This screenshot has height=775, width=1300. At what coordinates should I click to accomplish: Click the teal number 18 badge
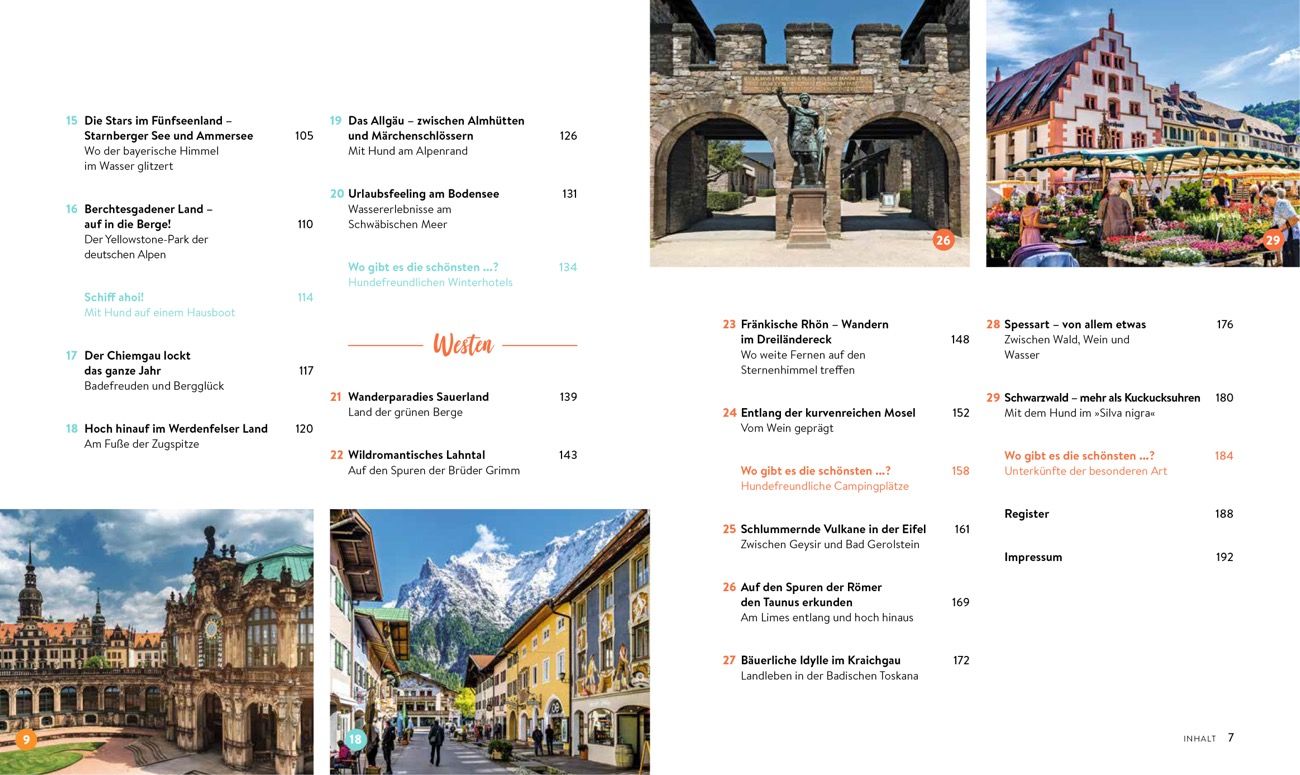355,739
